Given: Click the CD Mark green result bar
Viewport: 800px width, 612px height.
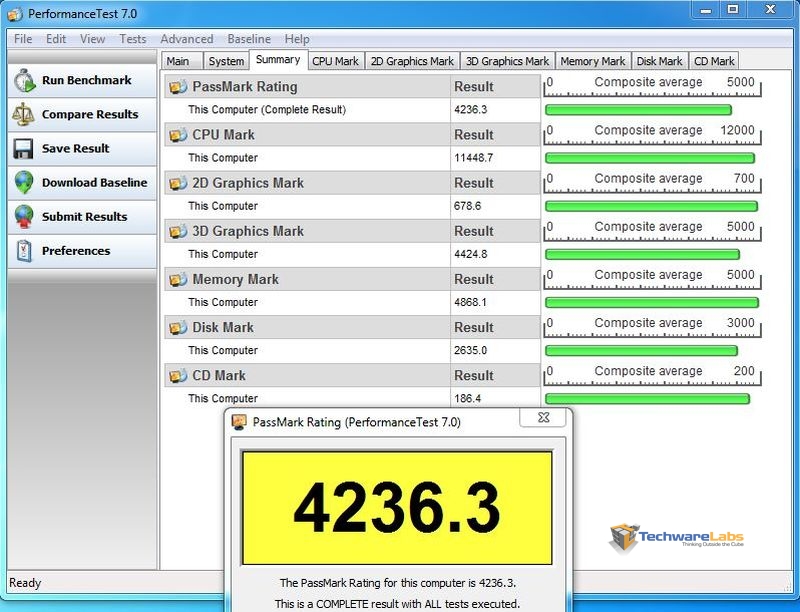Looking at the screenshot, I should click(x=647, y=398).
